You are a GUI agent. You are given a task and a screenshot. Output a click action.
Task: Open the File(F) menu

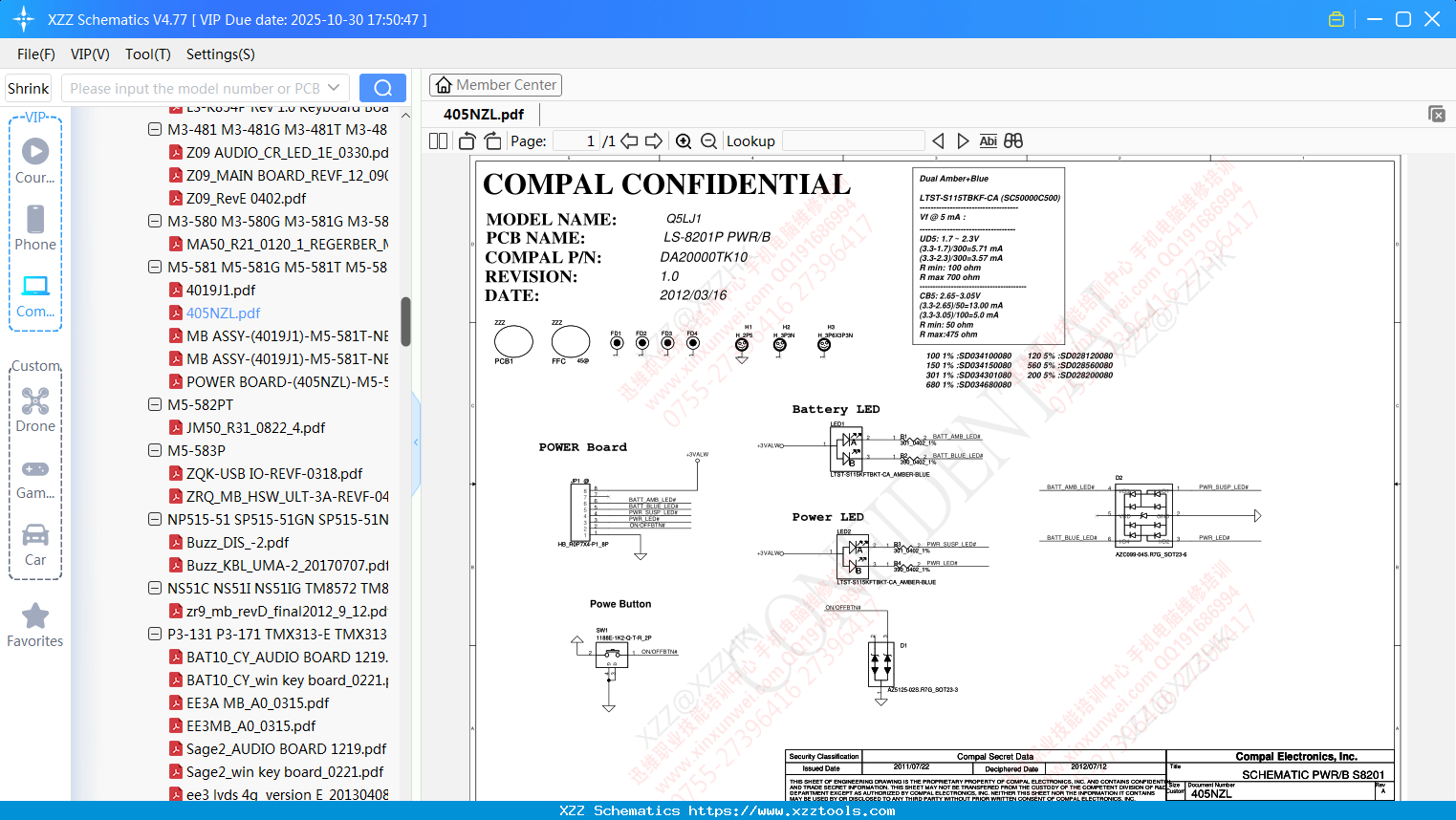click(36, 54)
